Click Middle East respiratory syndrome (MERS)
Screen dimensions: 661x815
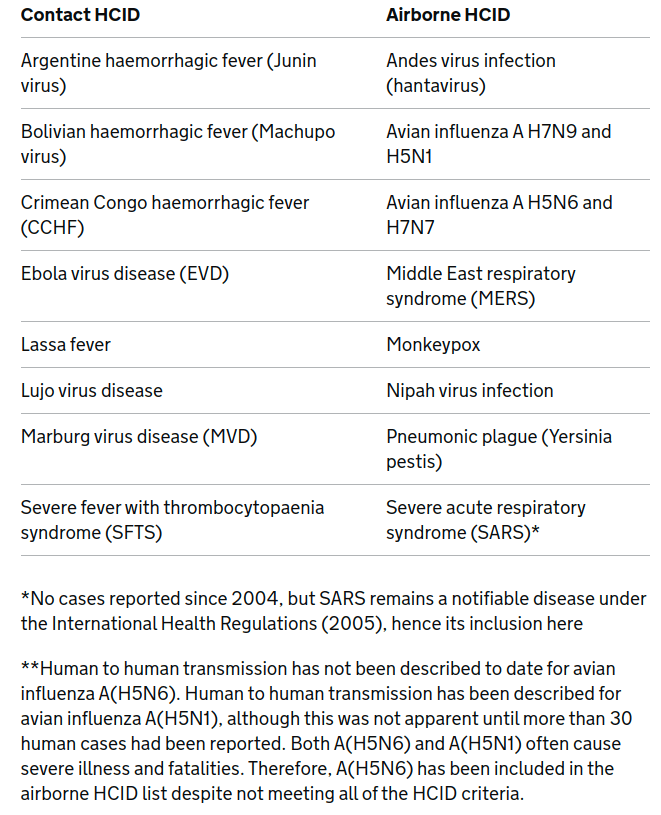click(x=481, y=286)
